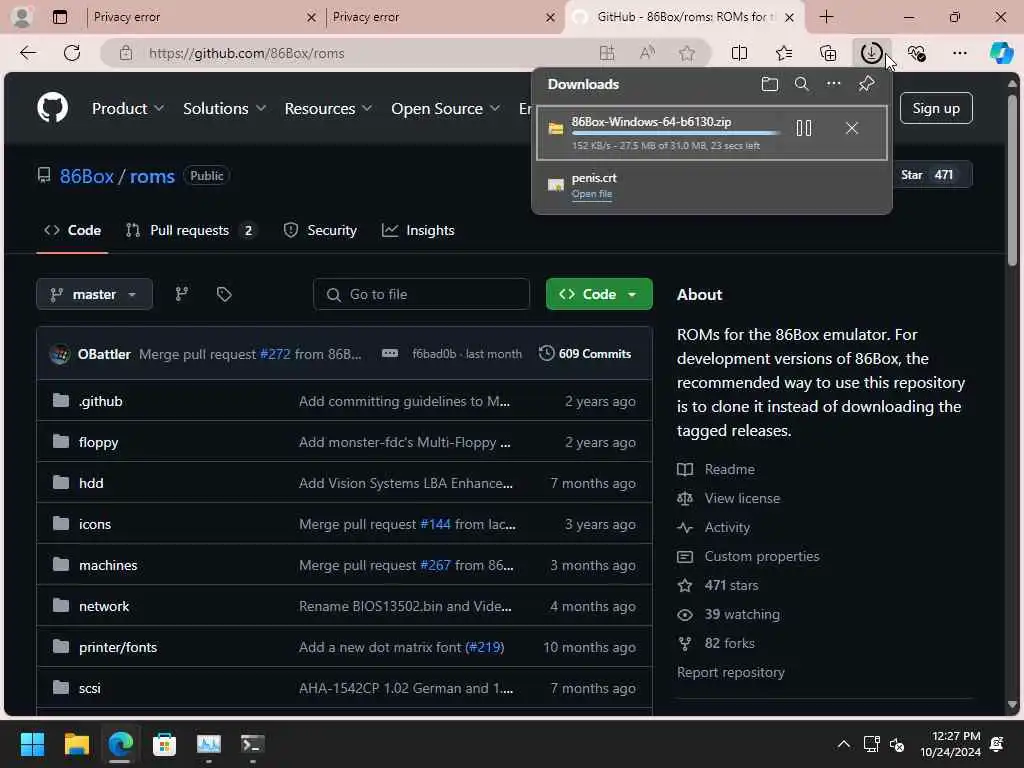Click Report repository link
Viewport: 1024px width, 768px height.
click(731, 672)
